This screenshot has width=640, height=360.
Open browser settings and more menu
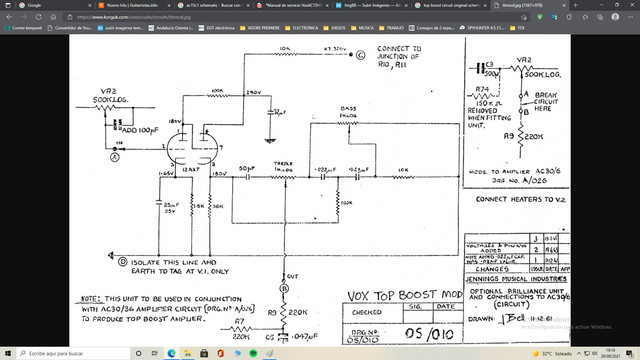(x=631, y=17)
